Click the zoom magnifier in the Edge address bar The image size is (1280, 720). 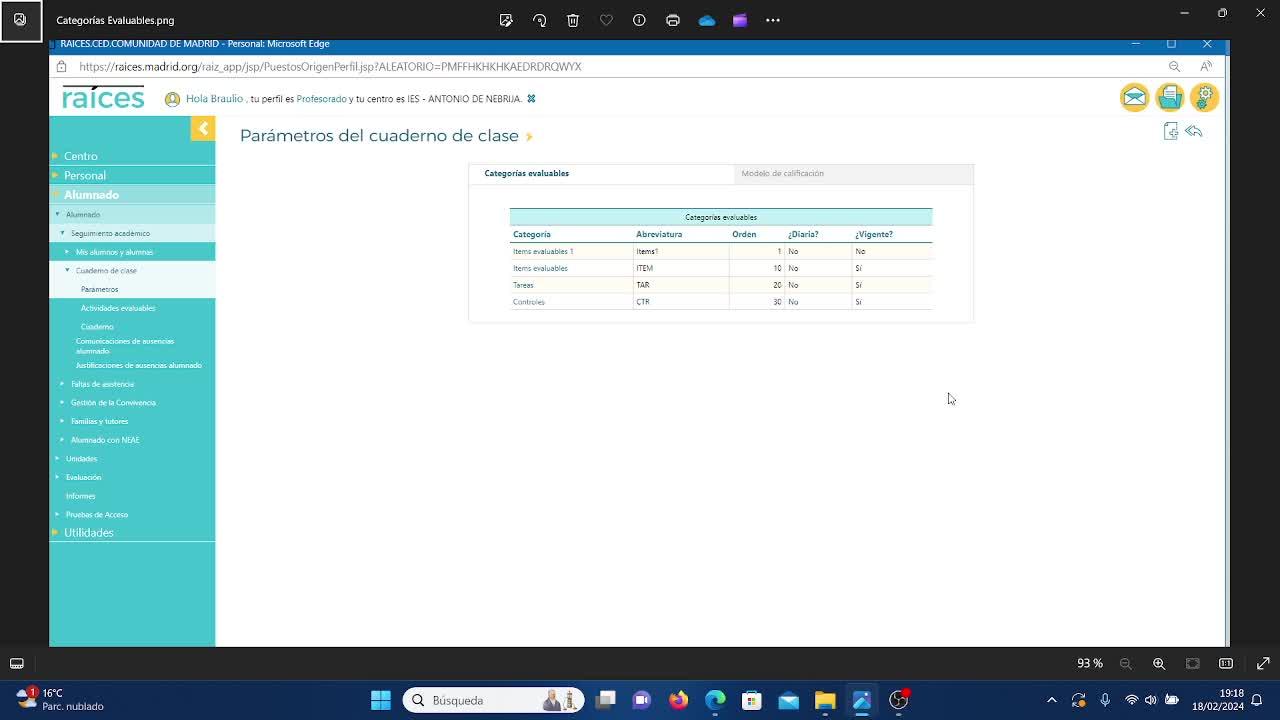(x=1175, y=66)
